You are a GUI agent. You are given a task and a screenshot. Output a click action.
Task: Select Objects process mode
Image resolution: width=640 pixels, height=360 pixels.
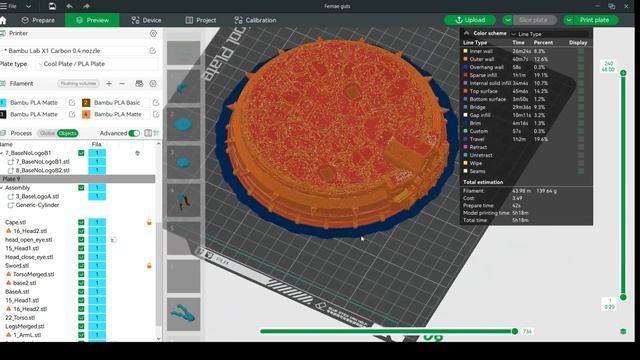tap(67, 133)
